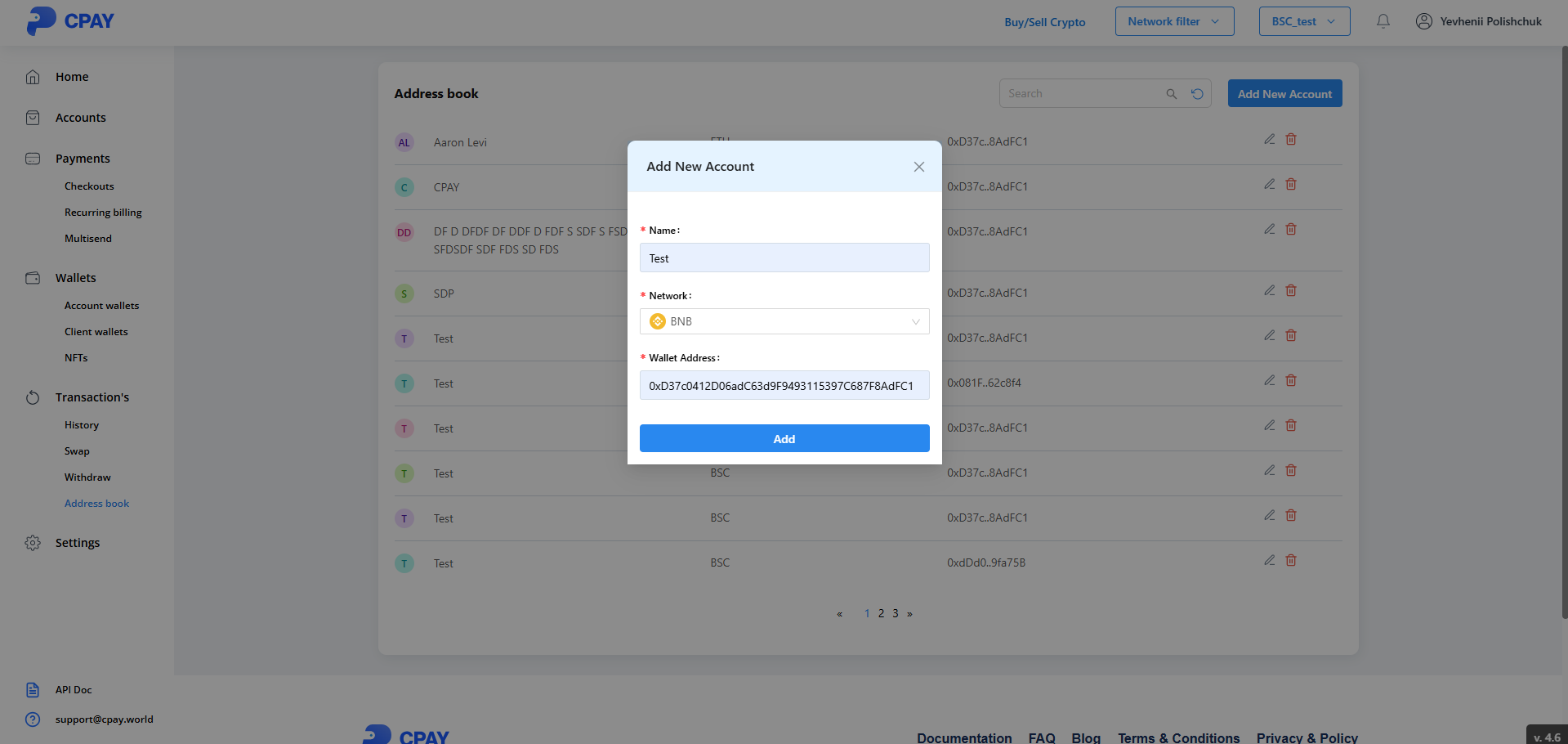
Task: Click Buy/Sell Crypto link
Action: tap(1044, 22)
